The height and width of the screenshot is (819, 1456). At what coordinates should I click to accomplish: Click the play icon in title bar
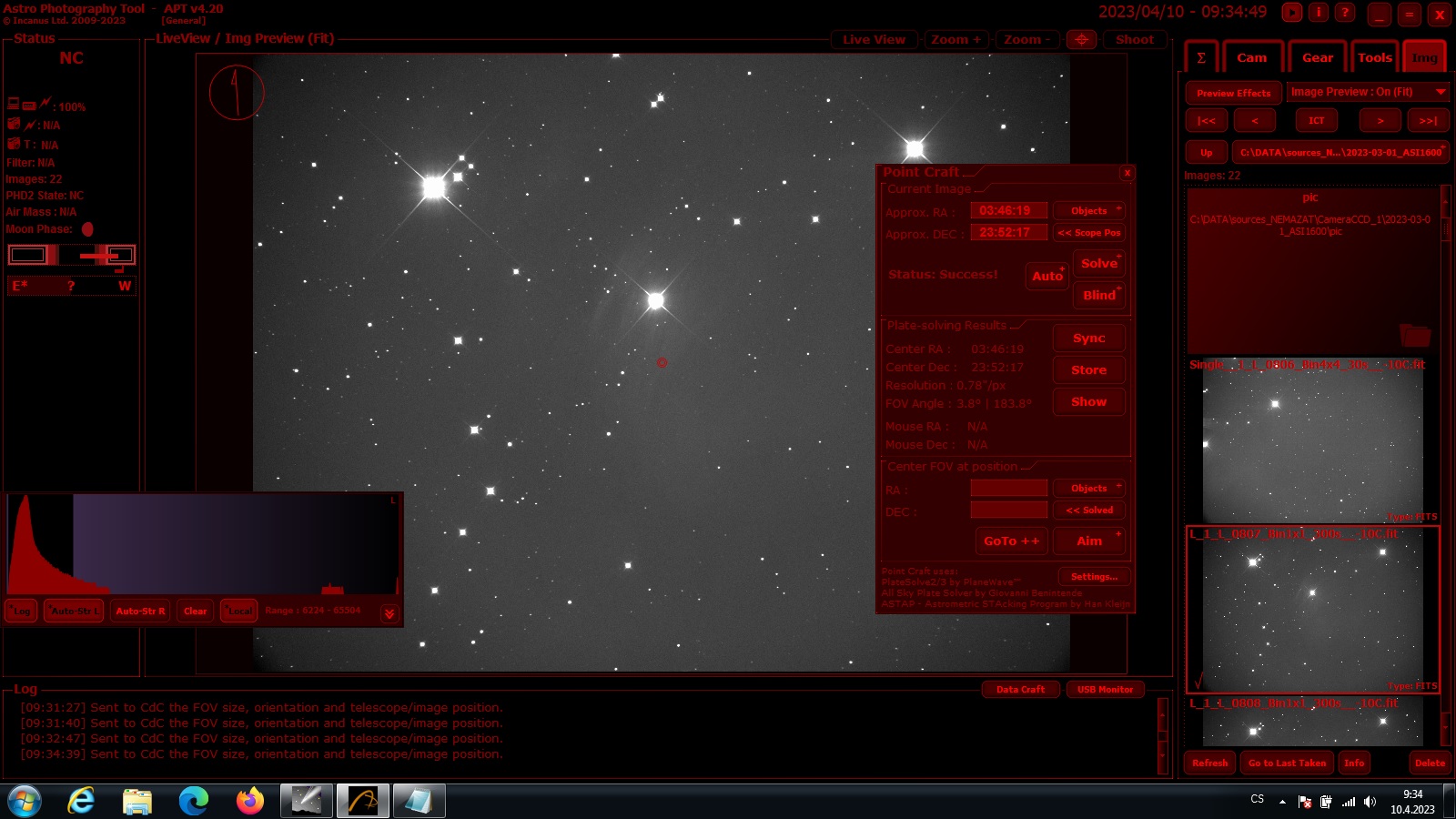click(x=1292, y=13)
